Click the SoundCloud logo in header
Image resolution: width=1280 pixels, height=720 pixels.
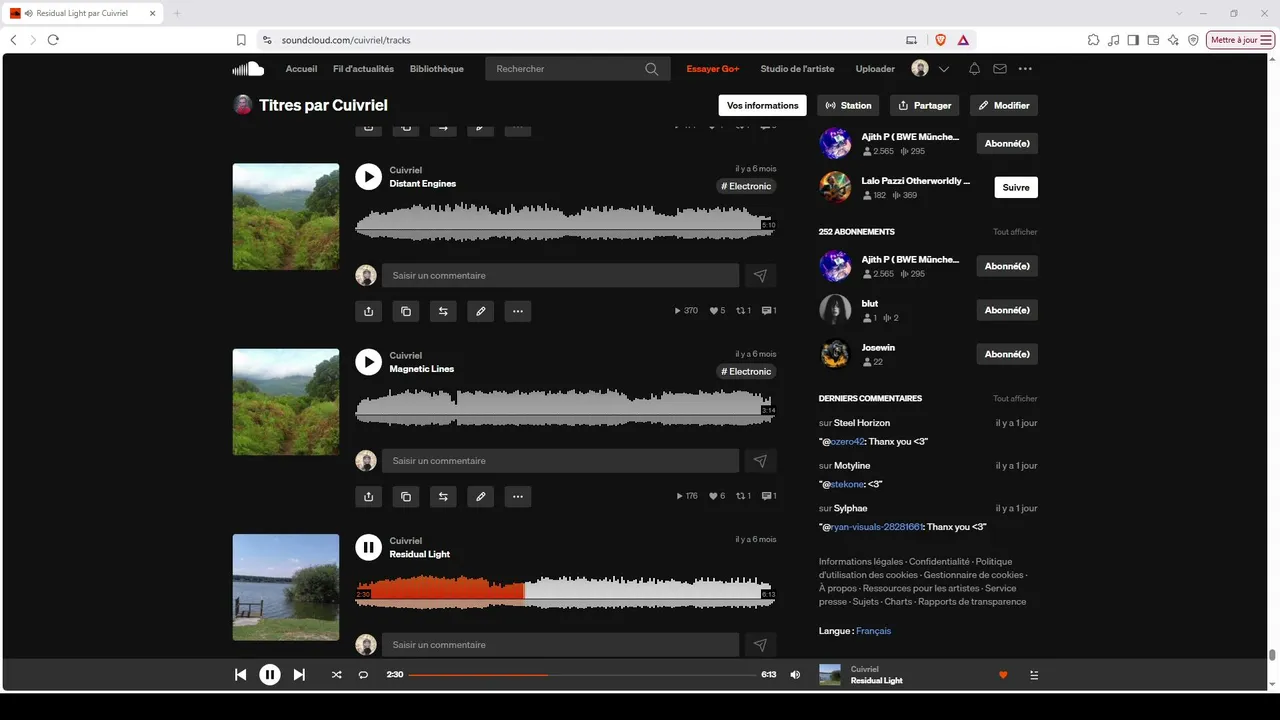[248, 69]
